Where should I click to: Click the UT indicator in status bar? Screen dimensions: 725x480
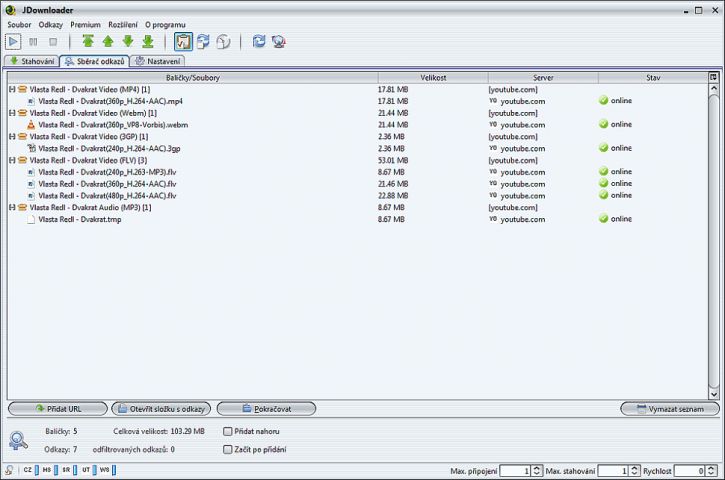point(89,470)
